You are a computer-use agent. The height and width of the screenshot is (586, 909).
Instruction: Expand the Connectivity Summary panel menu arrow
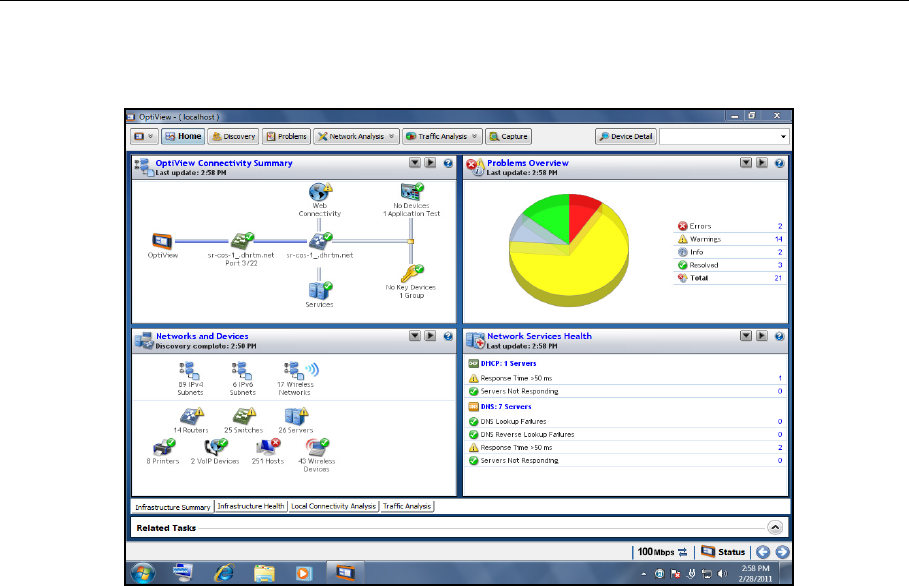(414, 163)
